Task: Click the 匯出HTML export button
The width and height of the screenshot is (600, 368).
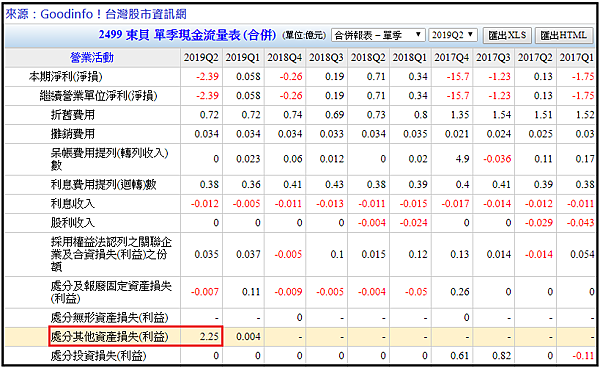Action: (563, 35)
